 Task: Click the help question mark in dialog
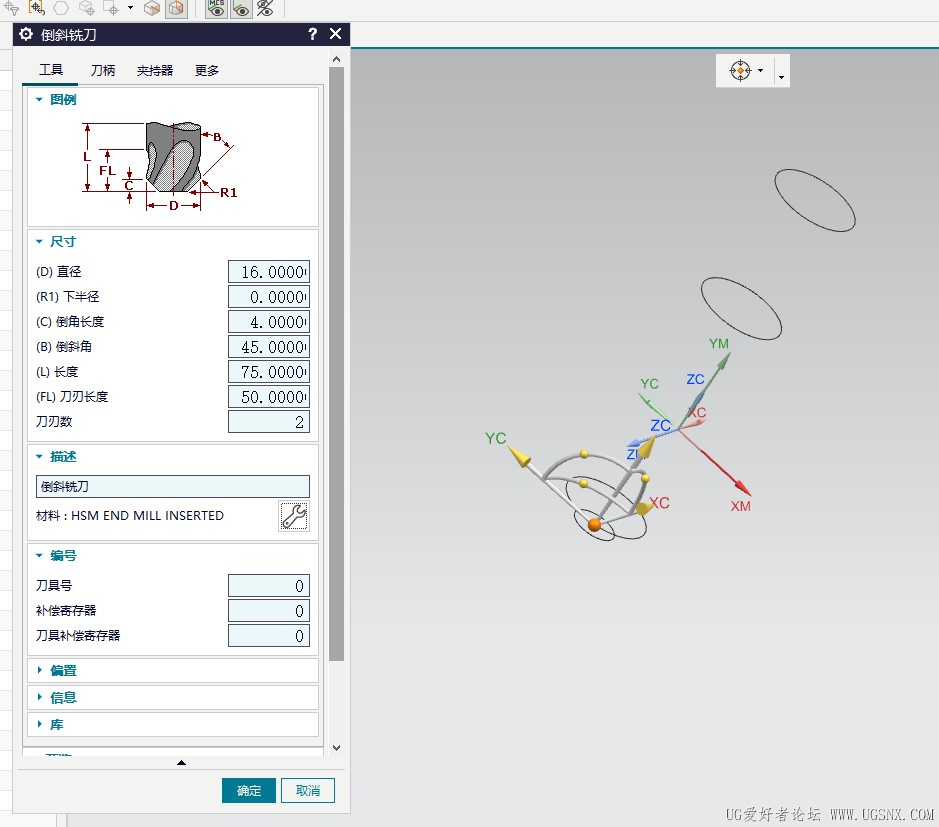(x=313, y=34)
